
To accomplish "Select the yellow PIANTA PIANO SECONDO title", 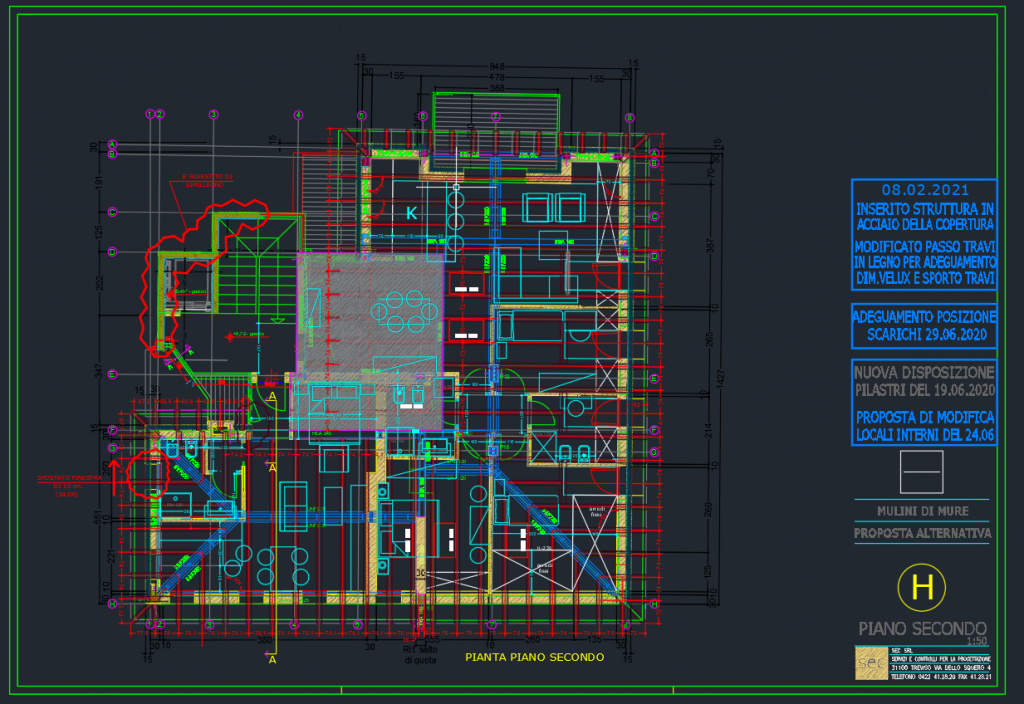I will tap(535, 657).
